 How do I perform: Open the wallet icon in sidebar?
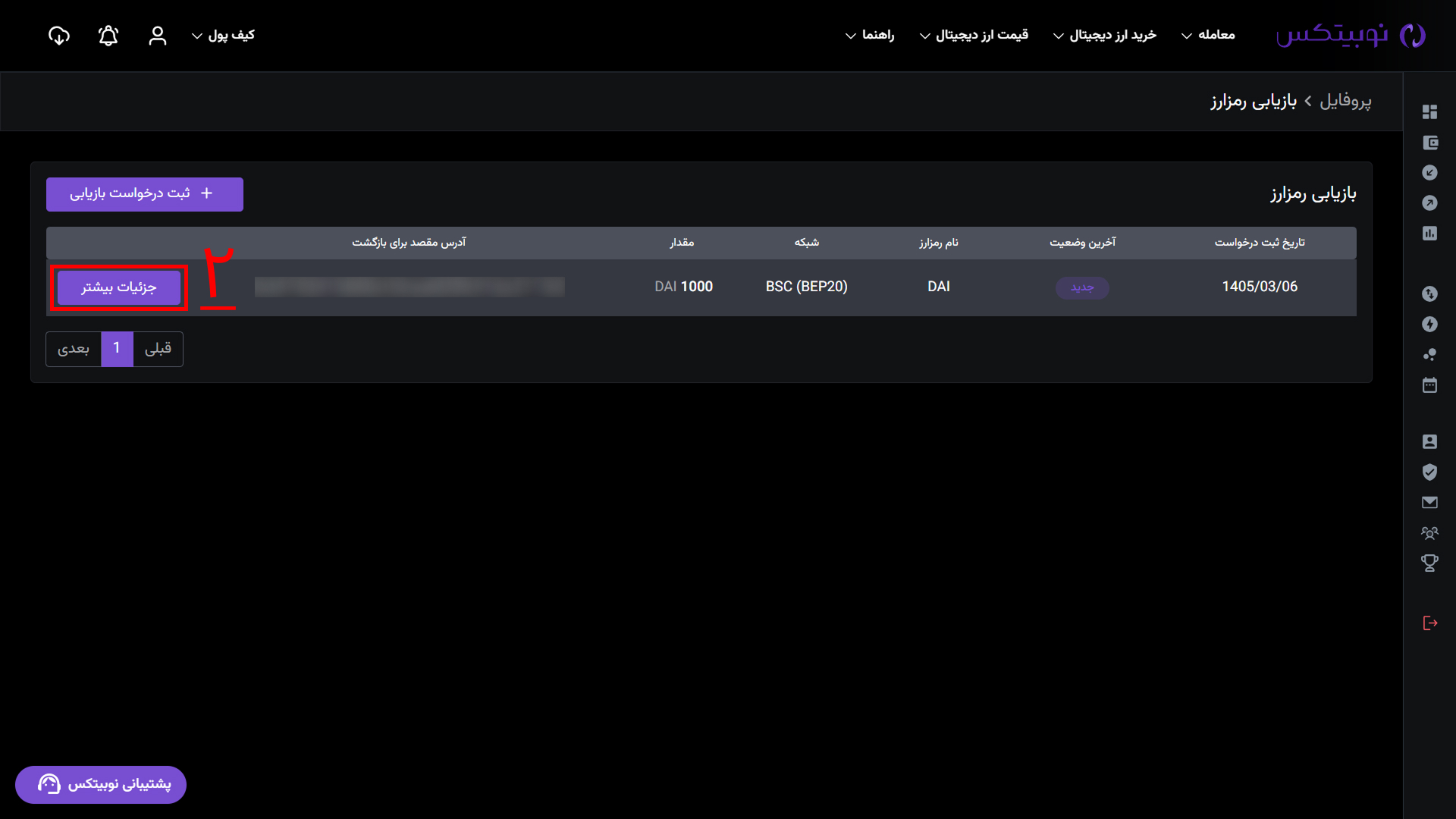pos(1429,143)
